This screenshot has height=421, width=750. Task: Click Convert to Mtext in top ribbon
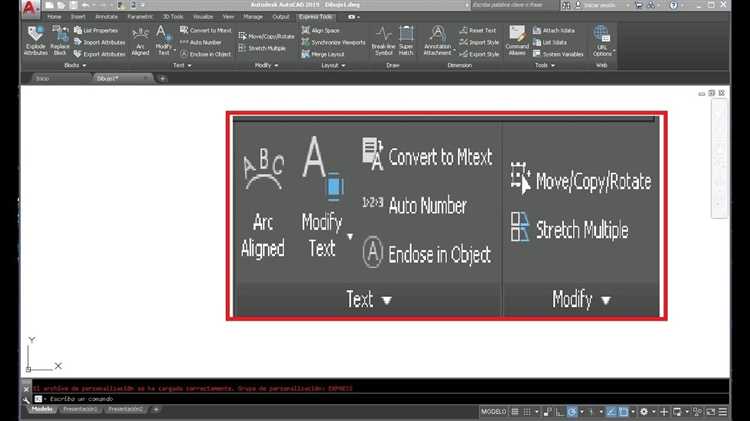(x=206, y=30)
